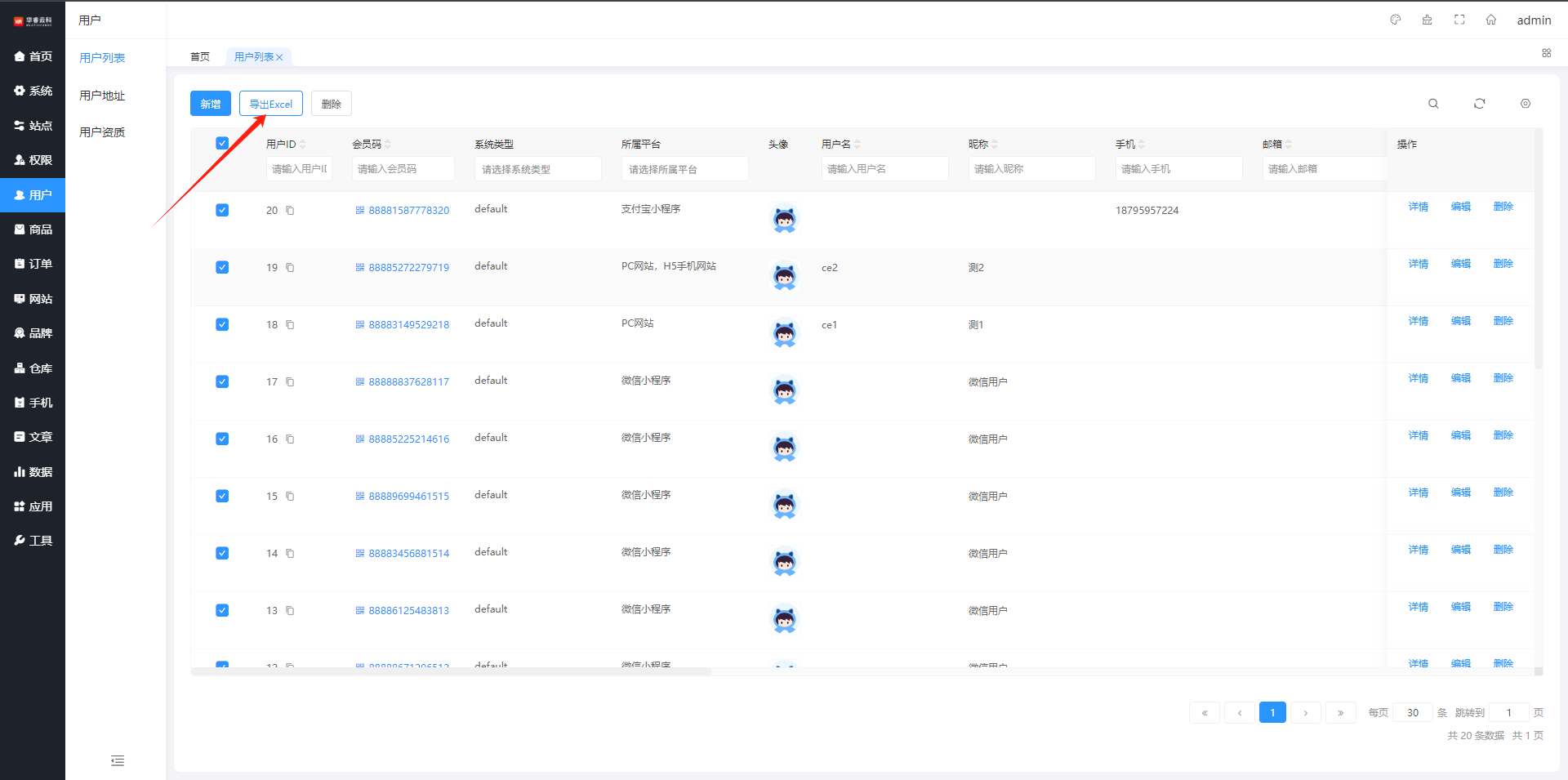The height and width of the screenshot is (780, 1568).
Task: Open 用户地址 in the submenu
Action: tap(102, 96)
